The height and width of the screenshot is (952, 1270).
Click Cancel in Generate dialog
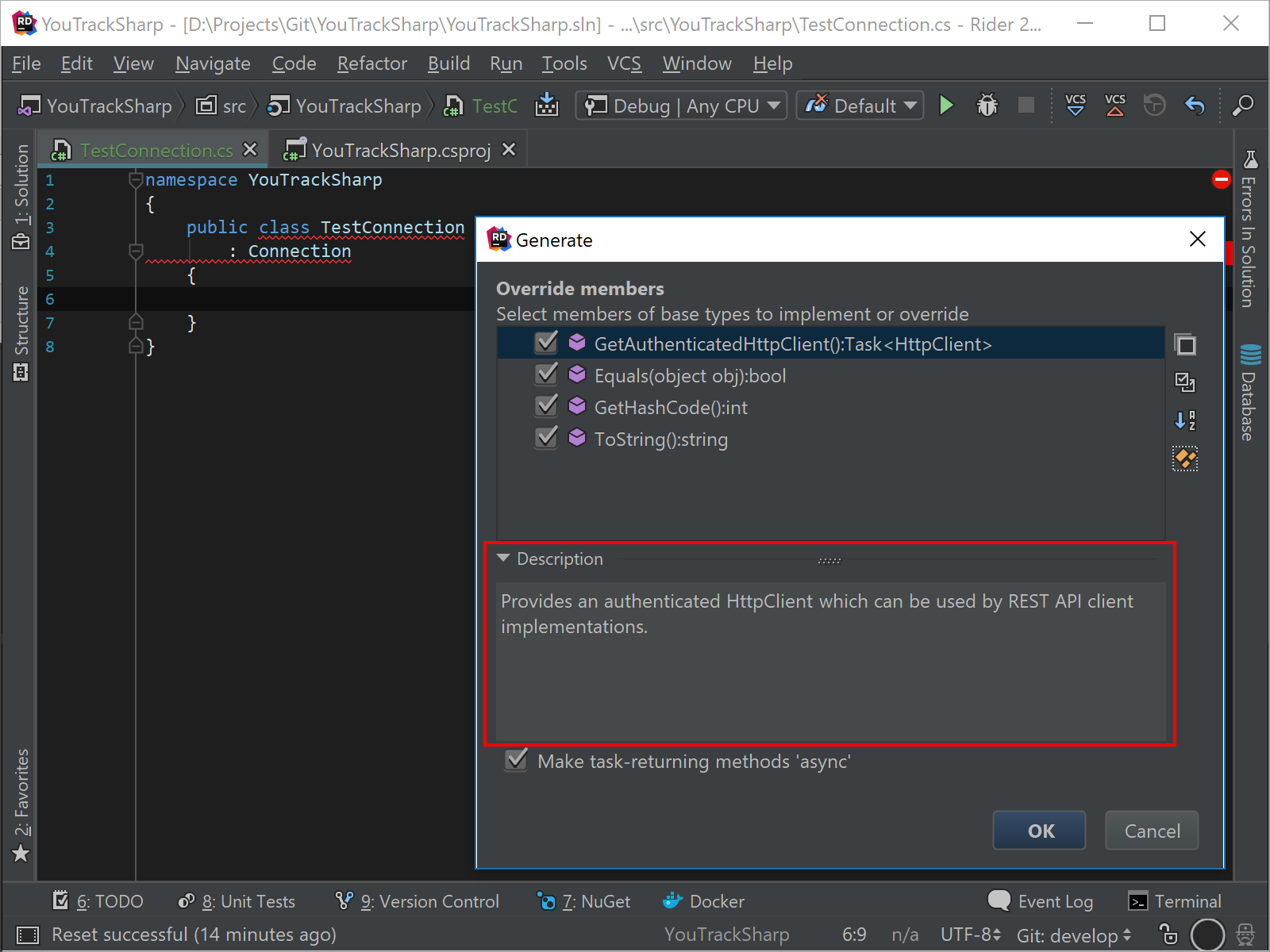pyautogui.click(x=1152, y=831)
